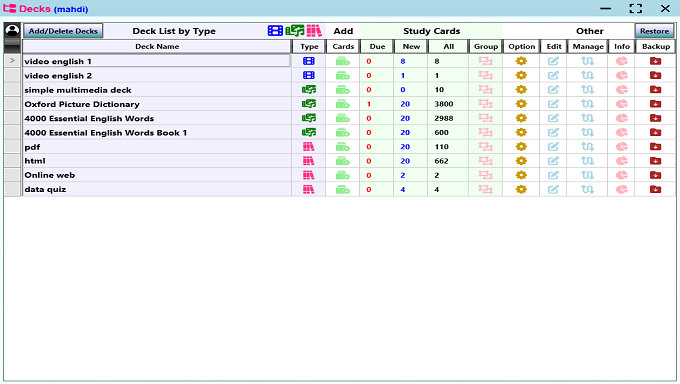This screenshot has height=384, width=680.
Task: Manage the html deck
Action: (x=587, y=161)
